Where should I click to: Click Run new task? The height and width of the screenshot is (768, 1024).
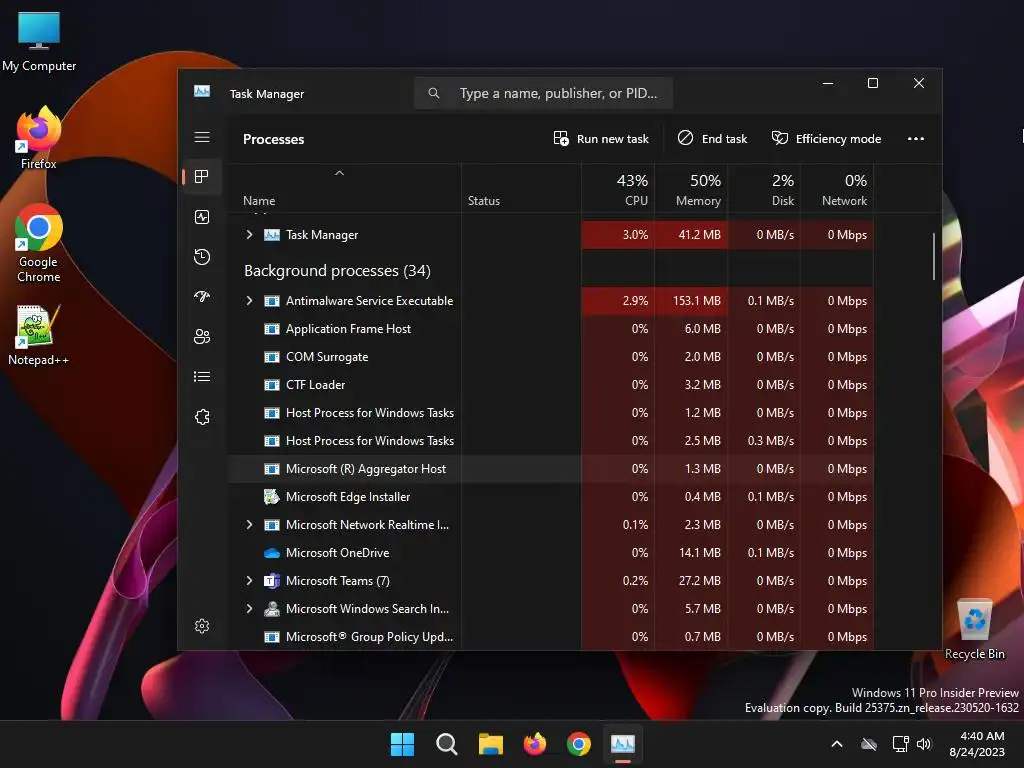pos(601,138)
